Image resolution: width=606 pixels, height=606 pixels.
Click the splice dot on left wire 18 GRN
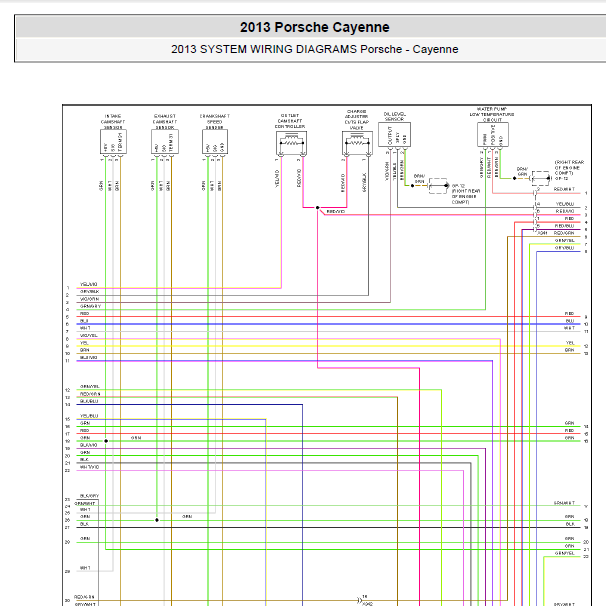[106, 441]
